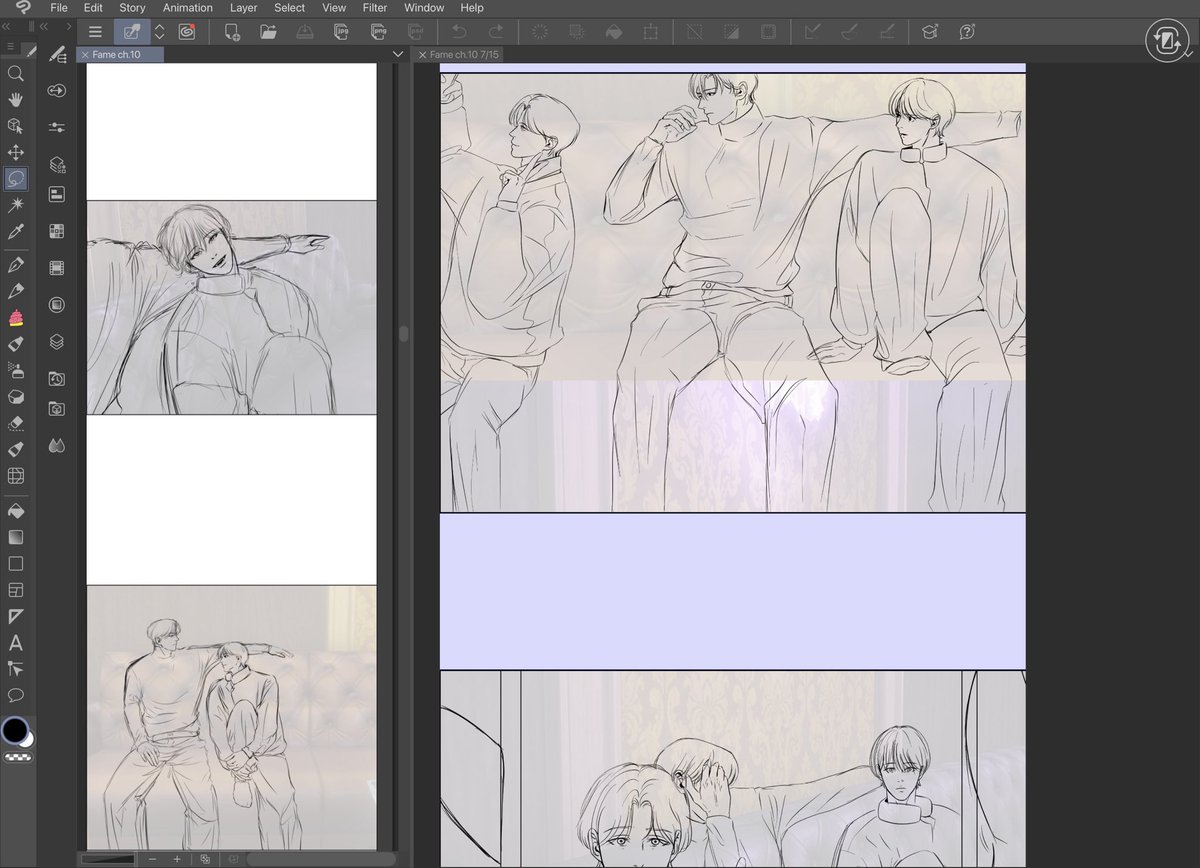Select the Move layer tool

coord(15,153)
